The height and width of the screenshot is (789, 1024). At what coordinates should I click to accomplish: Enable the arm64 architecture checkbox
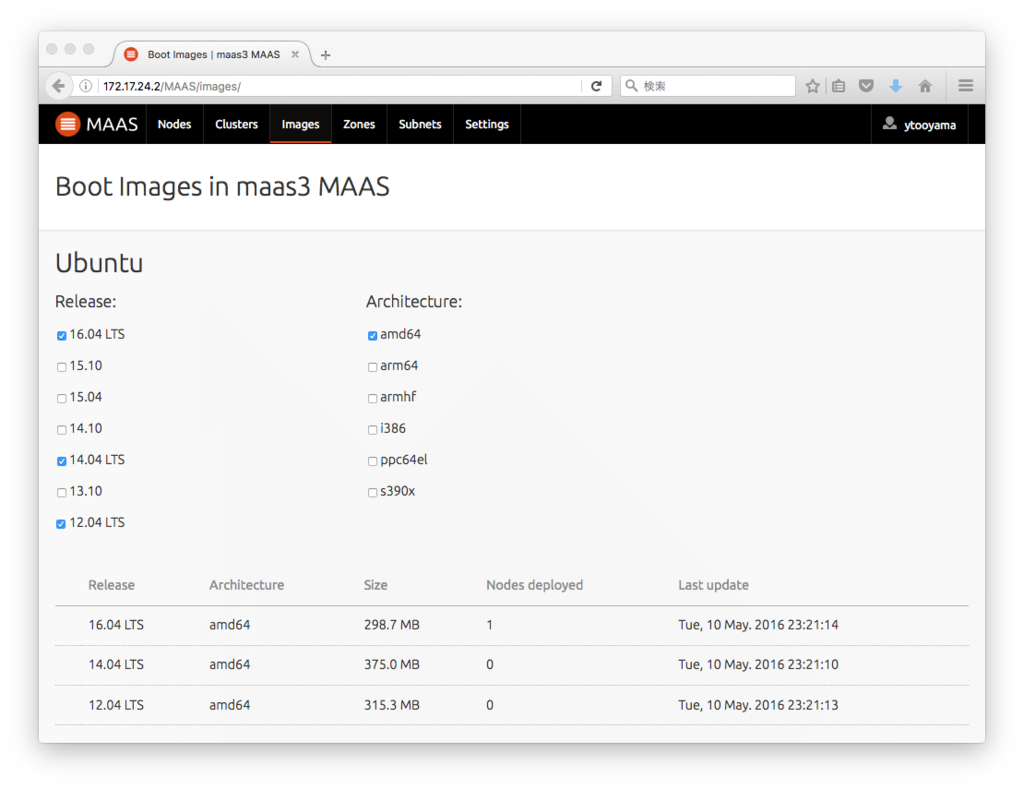pyautogui.click(x=372, y=367)
